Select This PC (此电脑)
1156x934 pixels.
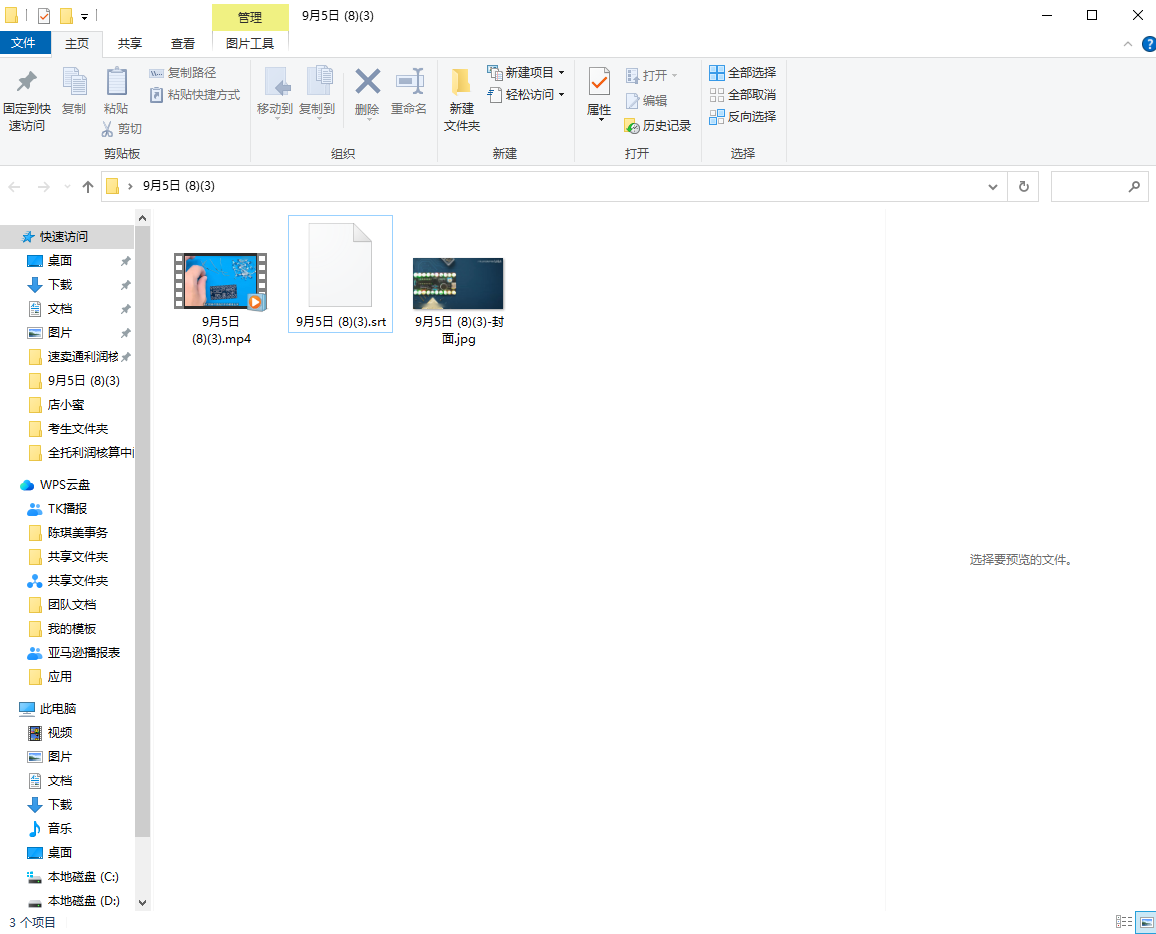point(58,708)
